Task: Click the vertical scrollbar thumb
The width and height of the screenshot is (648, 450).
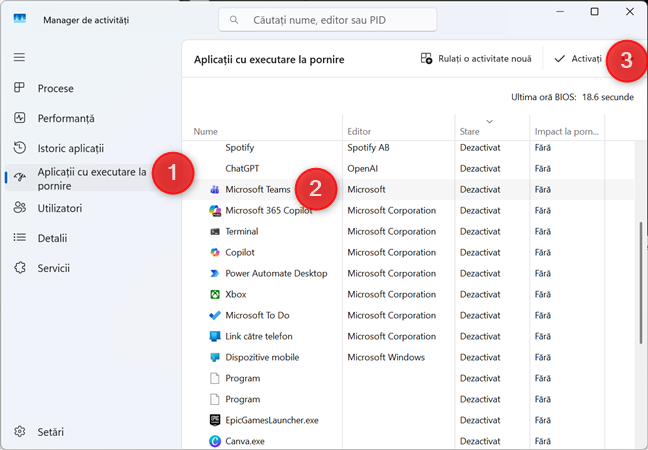Action: click(641, 283)
